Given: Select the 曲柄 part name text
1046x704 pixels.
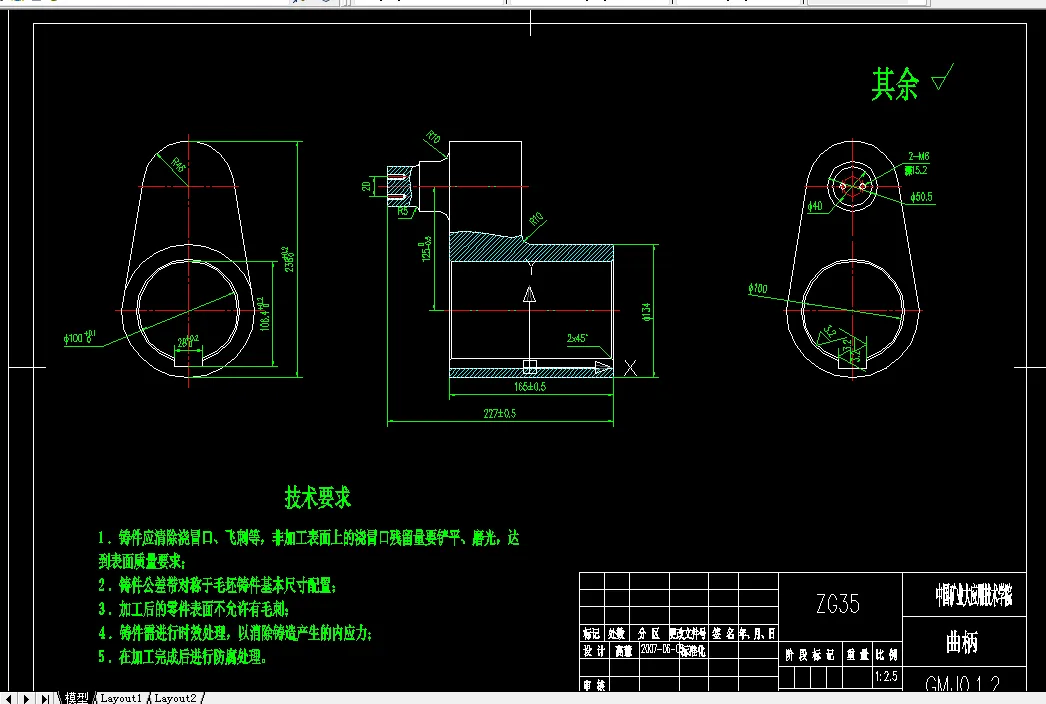Looking at the screenshot, I should (961, 643).
